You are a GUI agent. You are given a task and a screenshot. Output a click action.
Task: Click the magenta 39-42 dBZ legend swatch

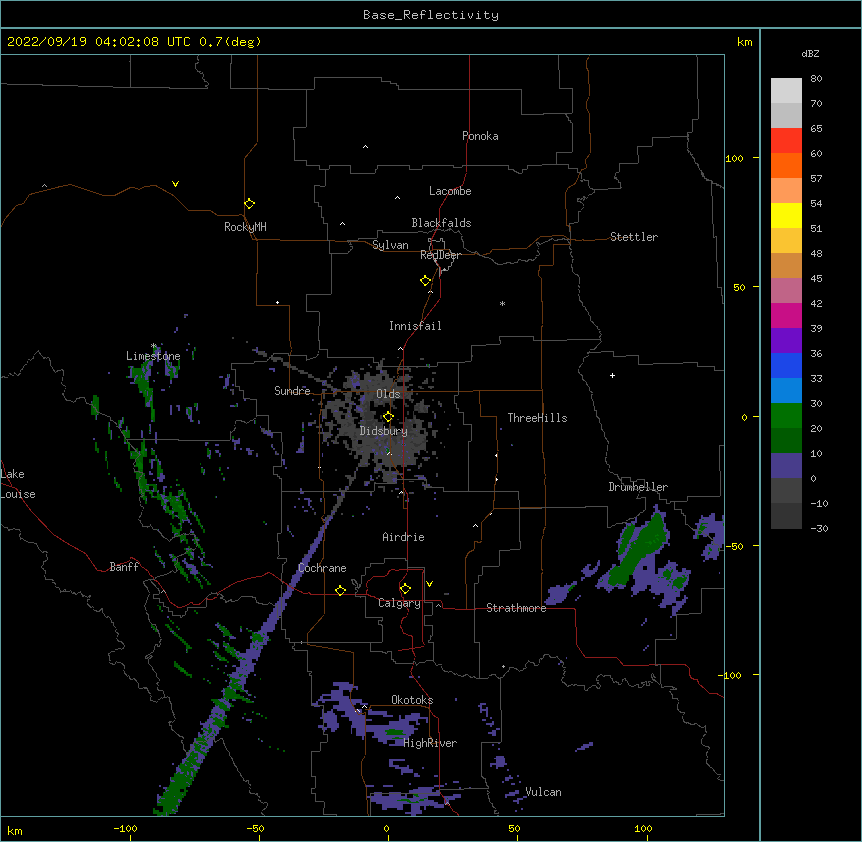pyautogui.click(x=786, y=315)
